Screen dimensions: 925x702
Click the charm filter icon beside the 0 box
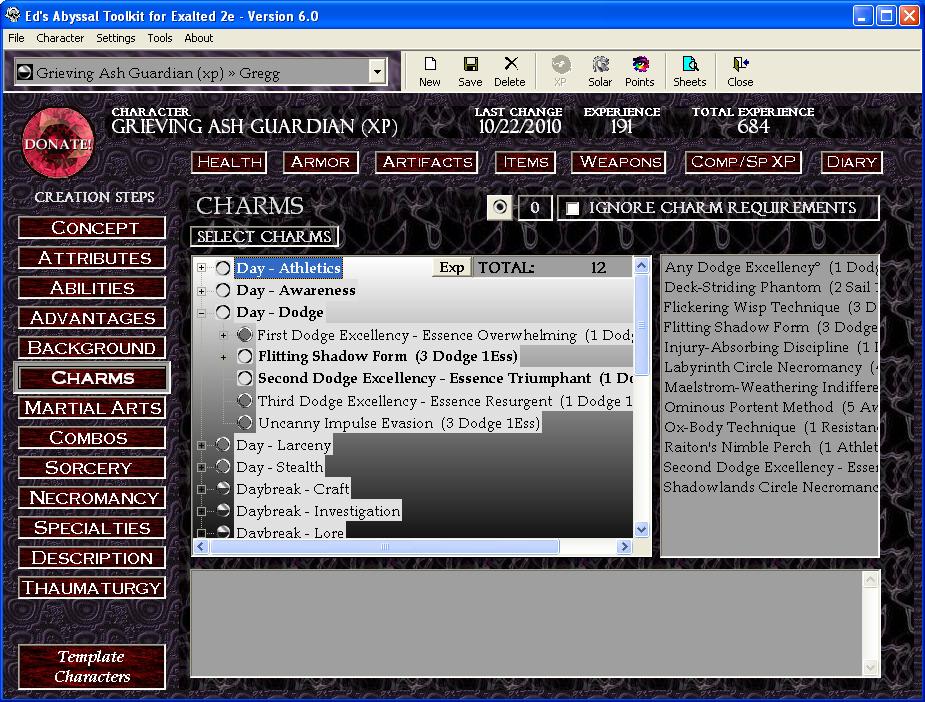coord(500,208)
